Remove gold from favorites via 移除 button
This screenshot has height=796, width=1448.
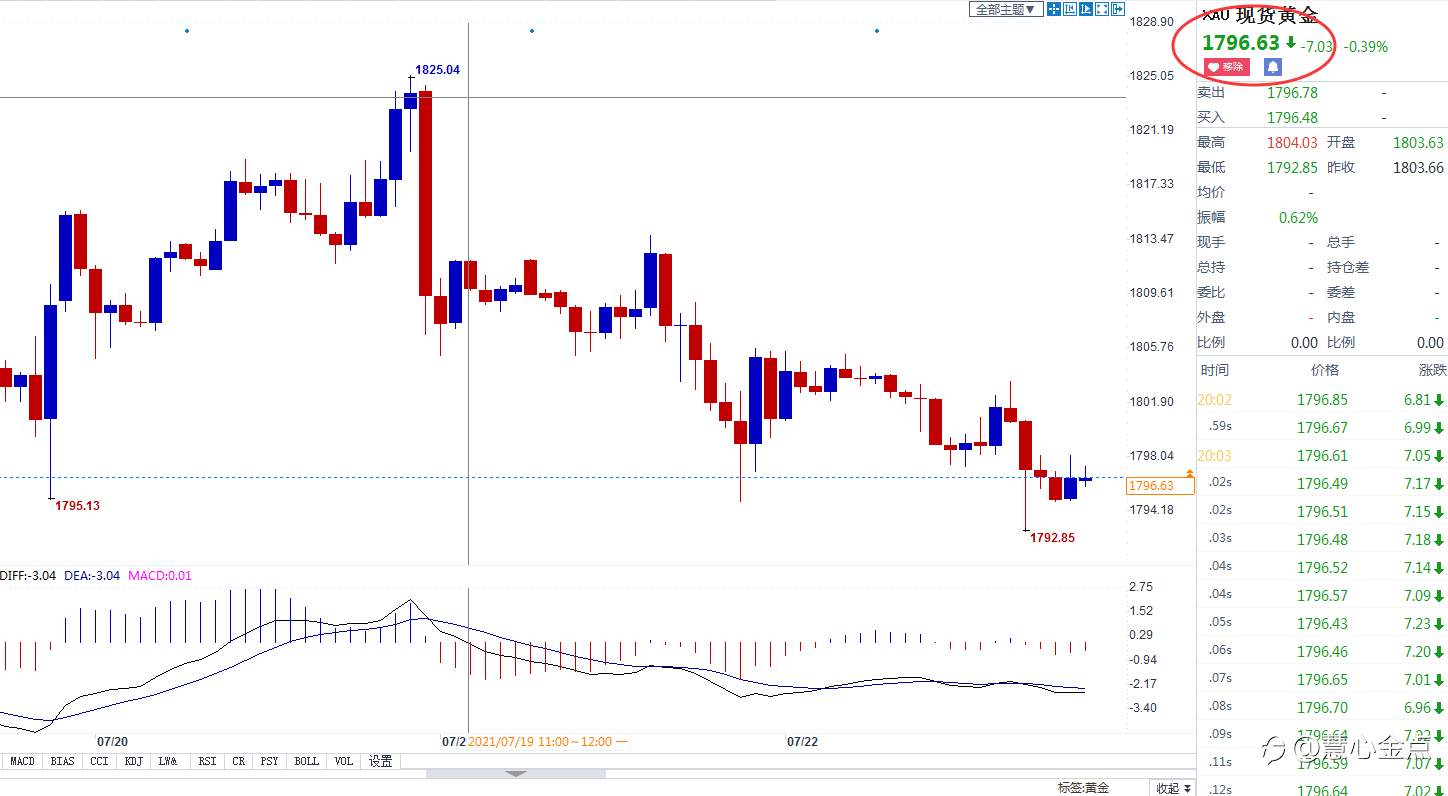coord(1227,67)
